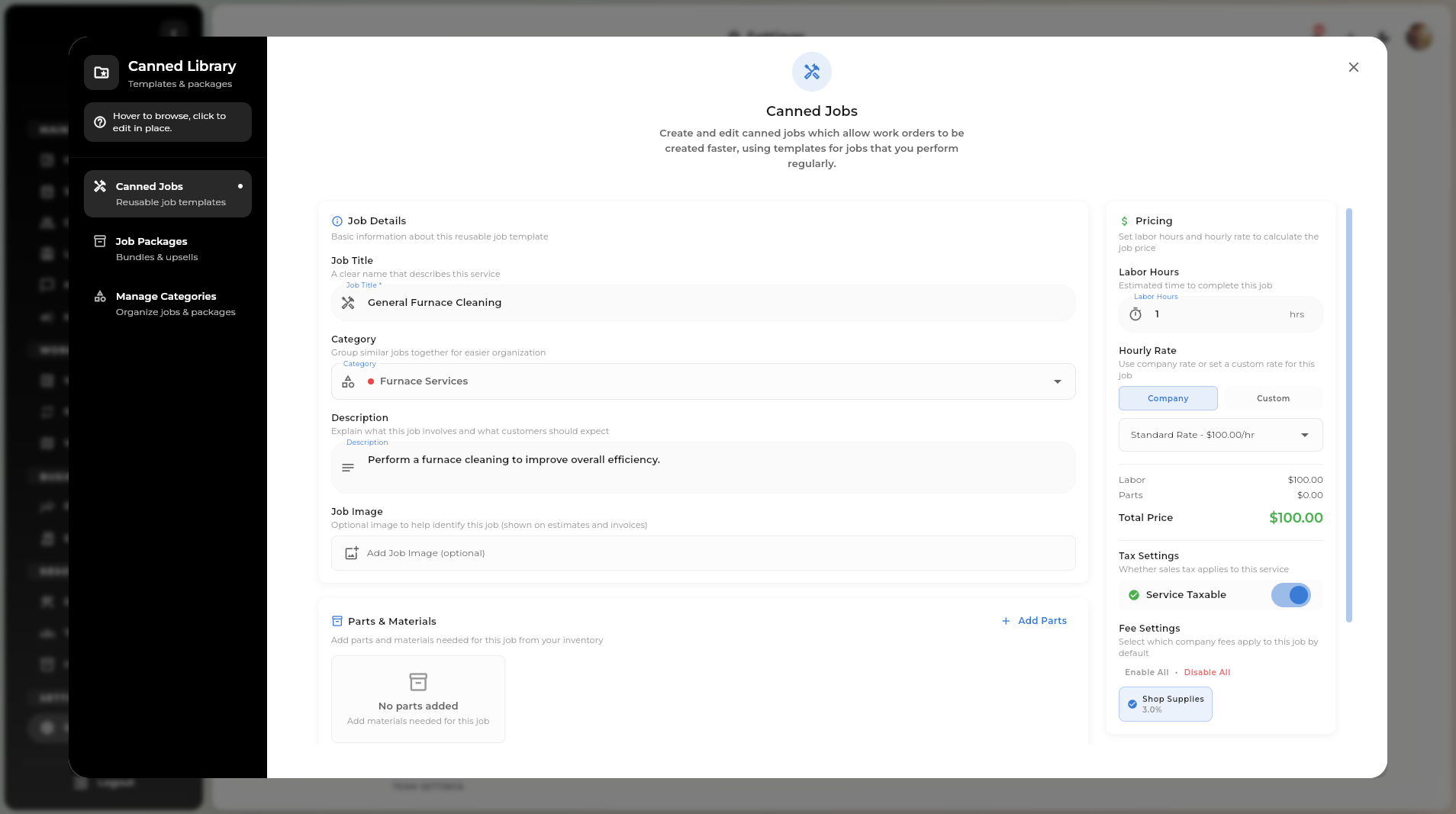This screenshot has height=814, width=1456.
Task: Select the Company rate tab
Action: (1168, 397)
